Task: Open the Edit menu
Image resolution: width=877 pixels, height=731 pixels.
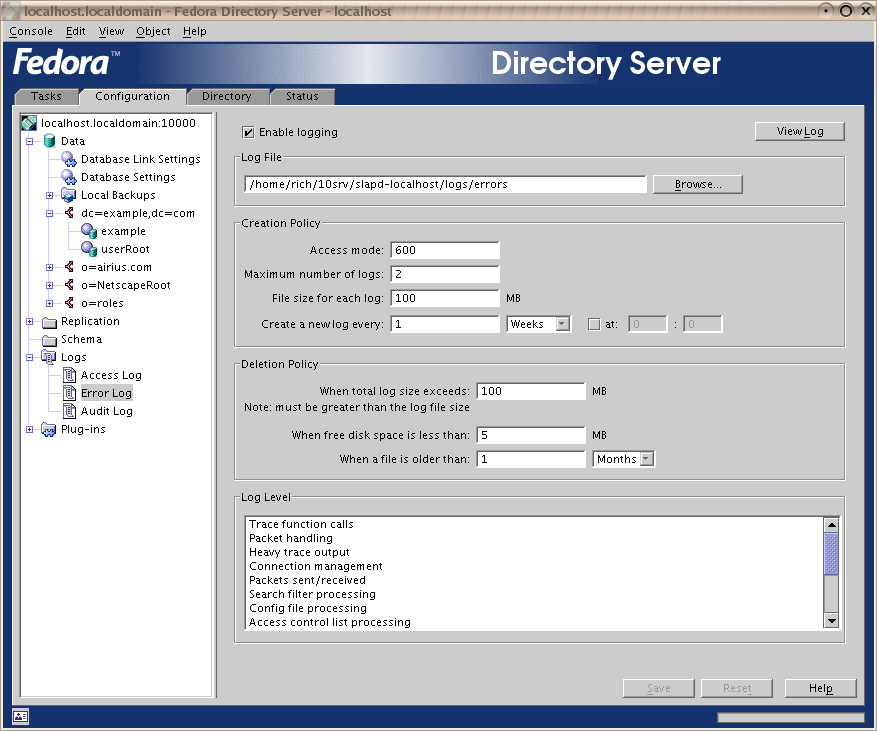Action: (x=76, y=31)
